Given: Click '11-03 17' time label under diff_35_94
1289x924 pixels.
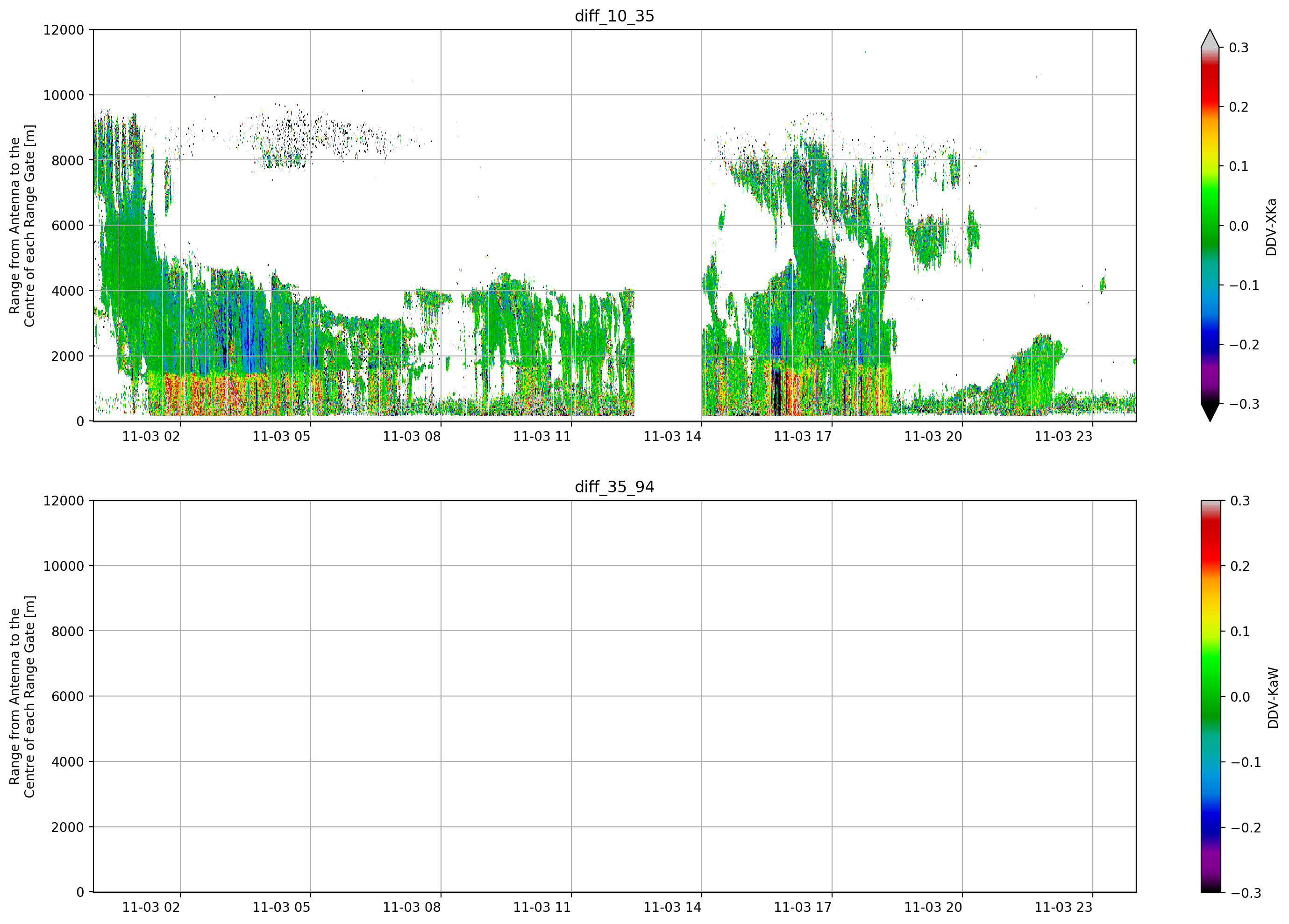Looking at the screenshot, I should (x=803, y=908).
